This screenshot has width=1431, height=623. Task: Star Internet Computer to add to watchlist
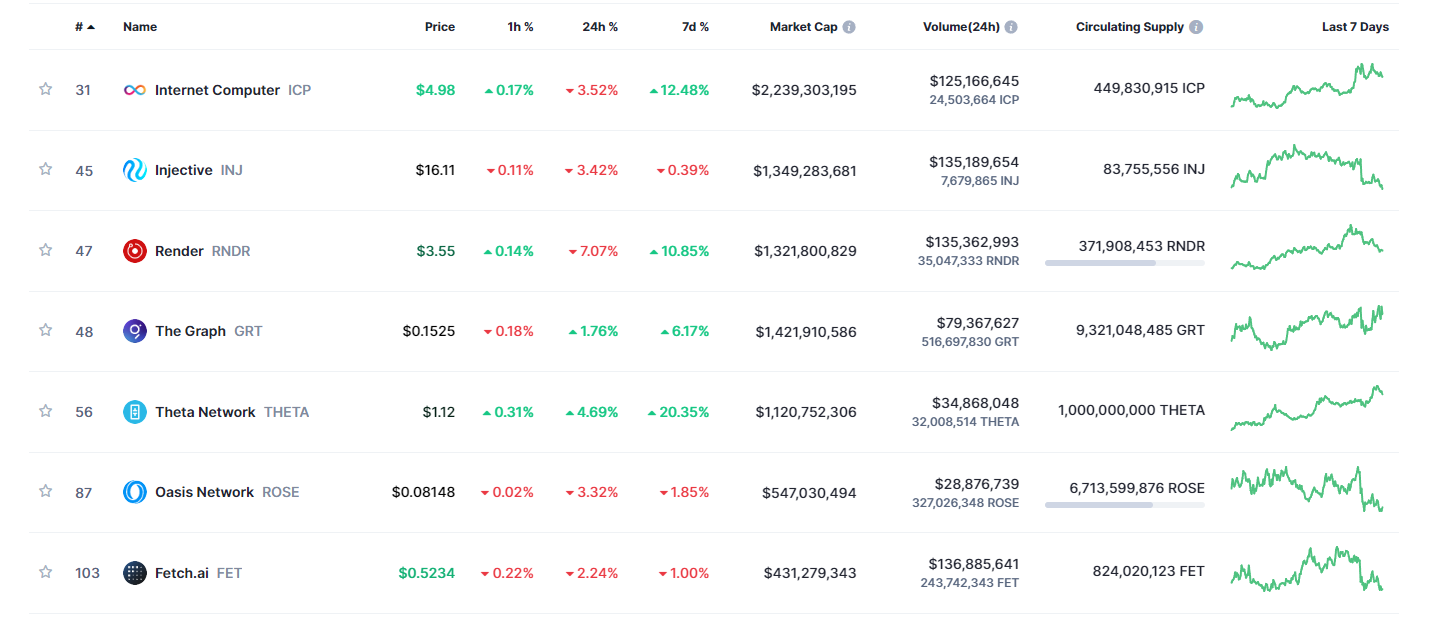[45, 89]
